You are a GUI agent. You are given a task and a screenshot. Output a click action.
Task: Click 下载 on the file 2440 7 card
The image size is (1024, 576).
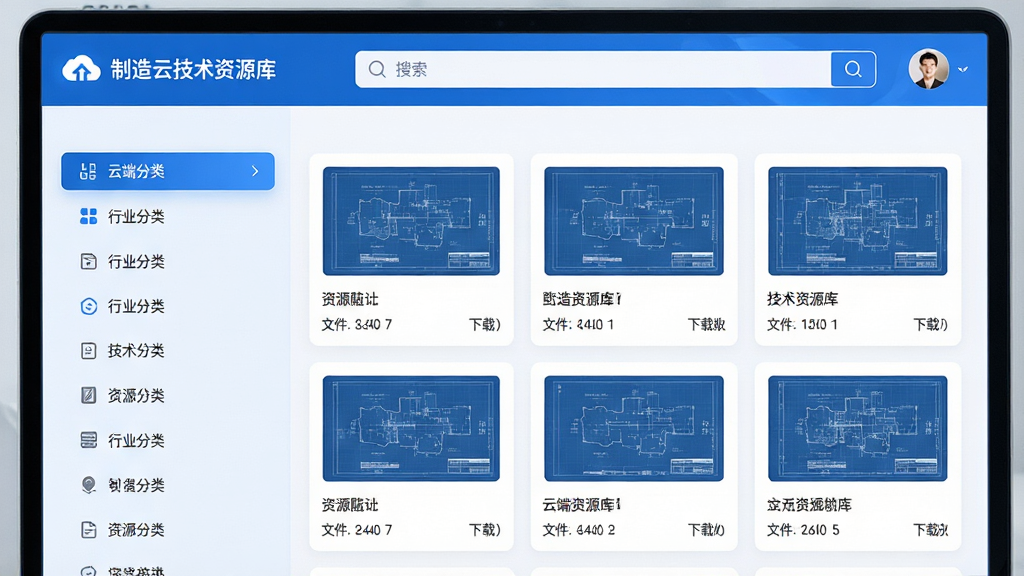tap(485, 530)
